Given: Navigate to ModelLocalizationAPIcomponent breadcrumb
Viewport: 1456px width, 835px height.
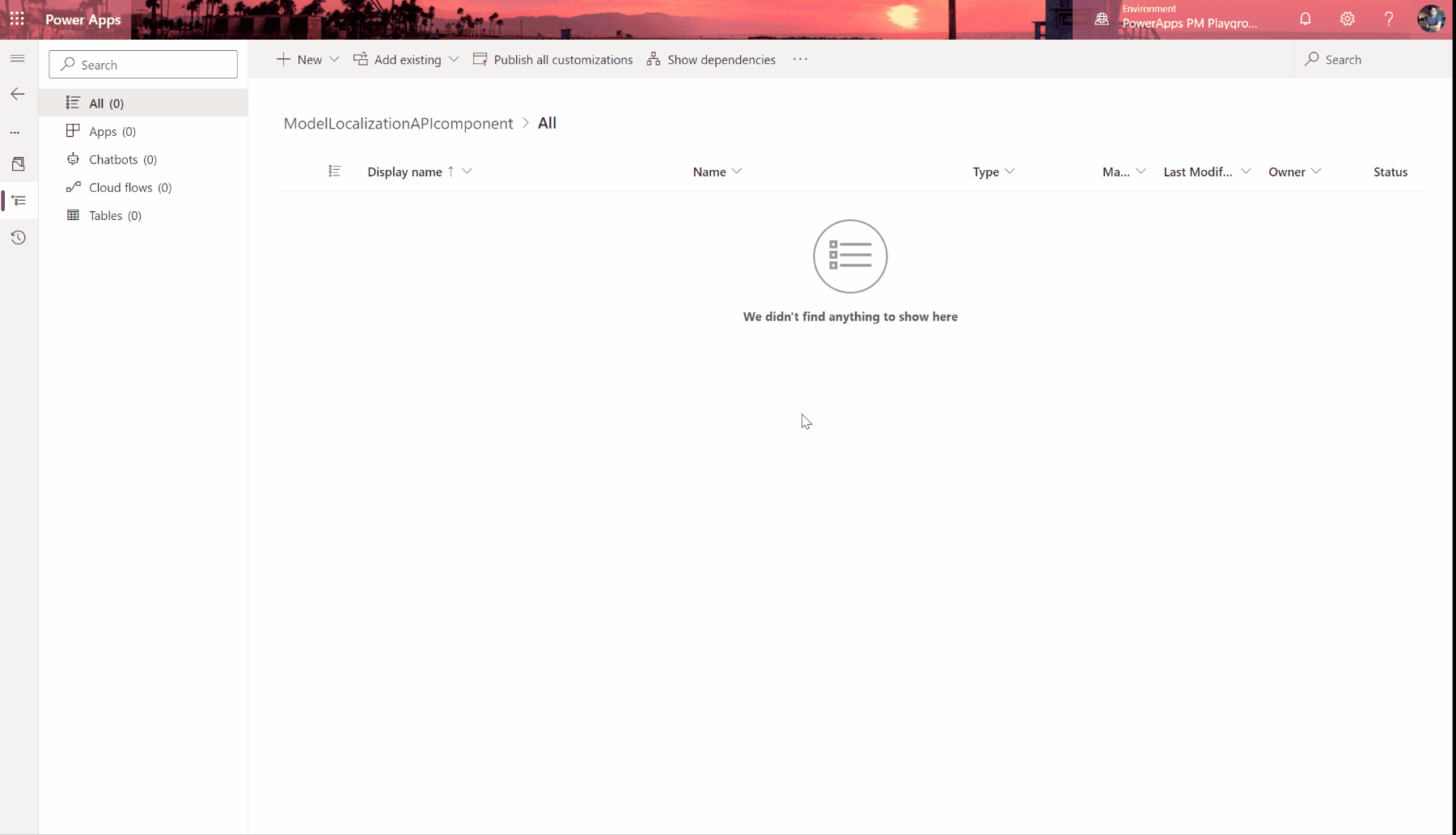Looking at the screenshot, I should (x=399, y=123).
